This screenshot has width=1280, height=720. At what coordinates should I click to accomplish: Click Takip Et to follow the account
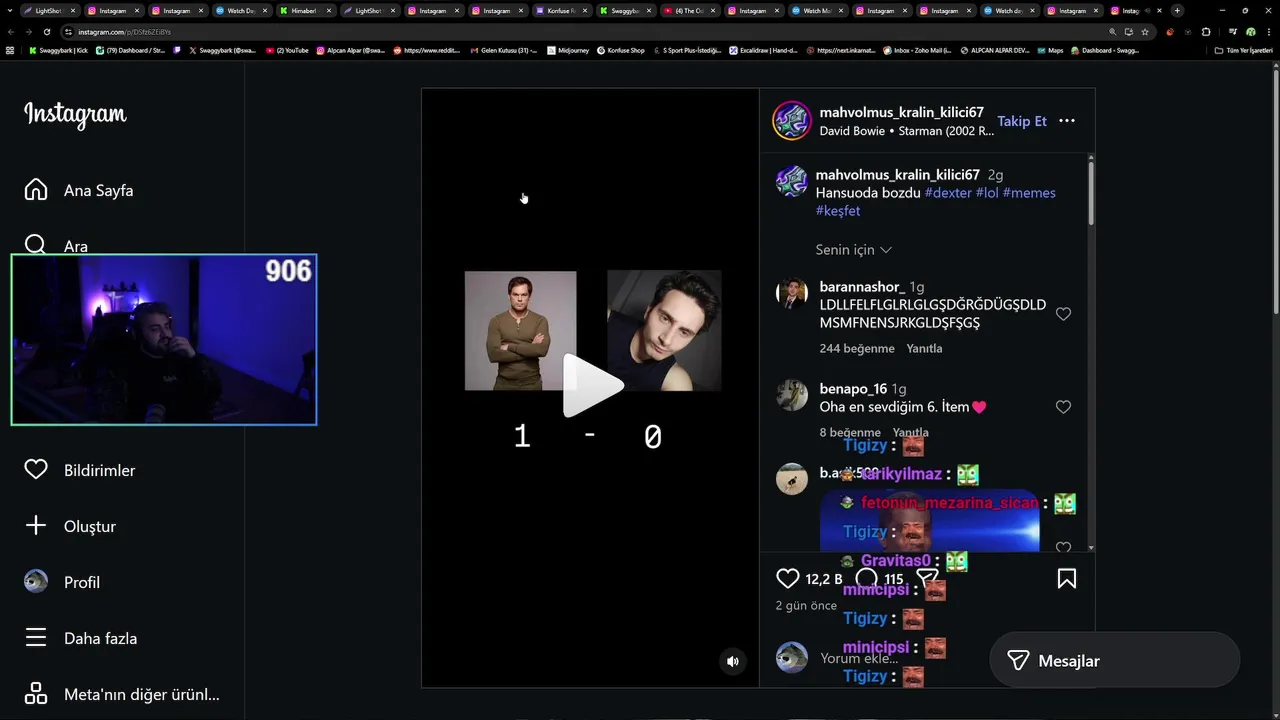pos(1022,121)
